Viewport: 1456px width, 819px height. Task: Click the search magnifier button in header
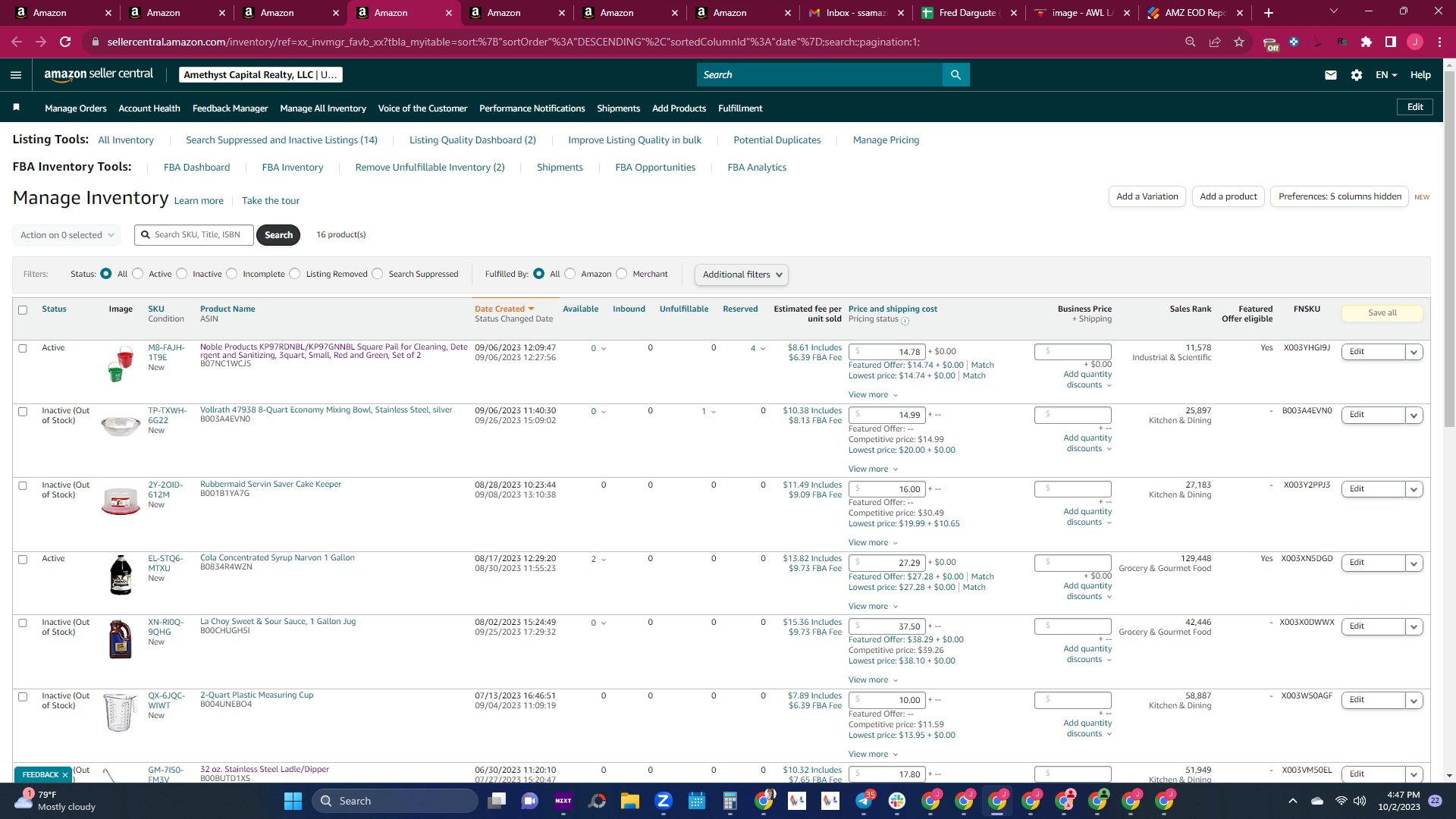[x=955, y=75]
